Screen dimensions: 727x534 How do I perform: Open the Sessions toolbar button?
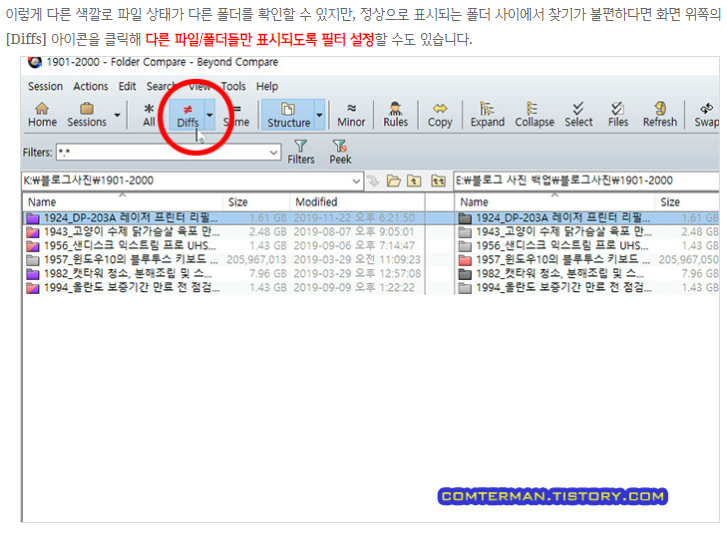(87, 114)
